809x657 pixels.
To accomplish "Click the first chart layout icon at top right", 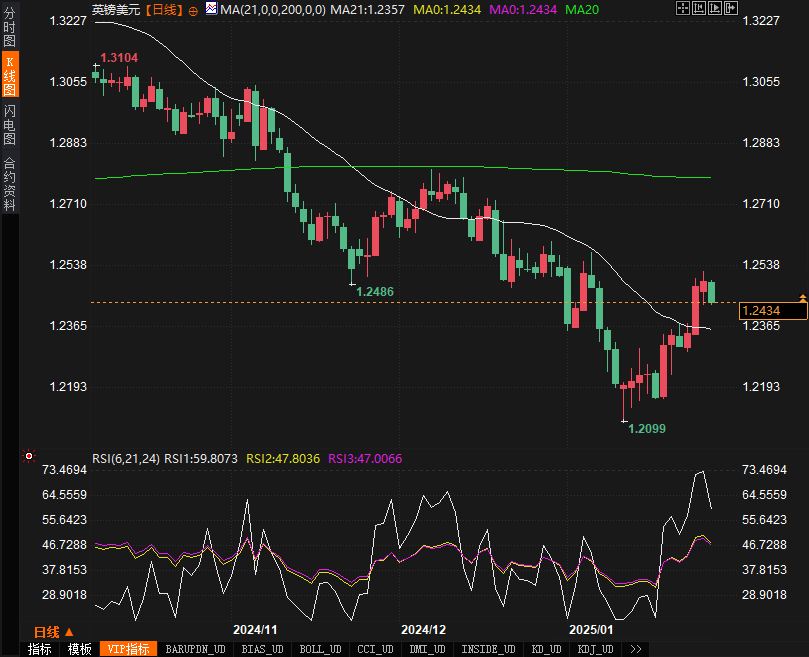I will (683, 9).
